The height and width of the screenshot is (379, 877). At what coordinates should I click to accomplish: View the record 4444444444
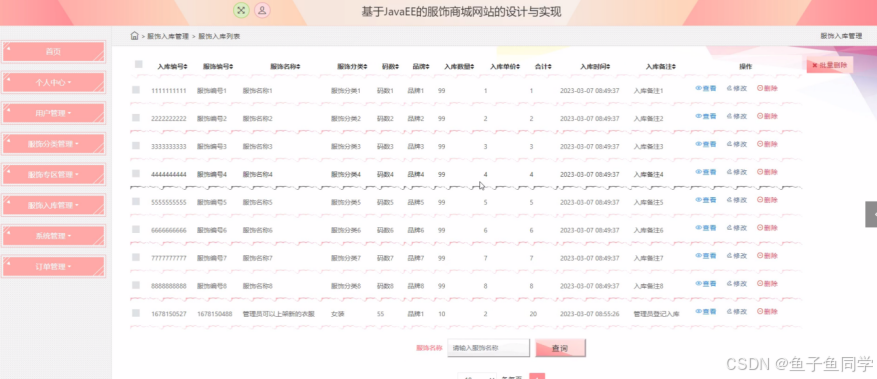705,172
